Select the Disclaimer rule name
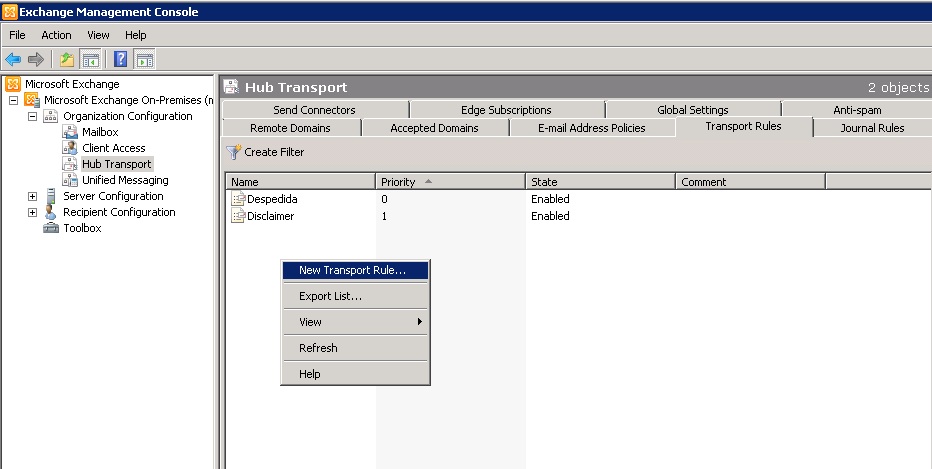This screenshot has height=469, width=932. [270, 216]
